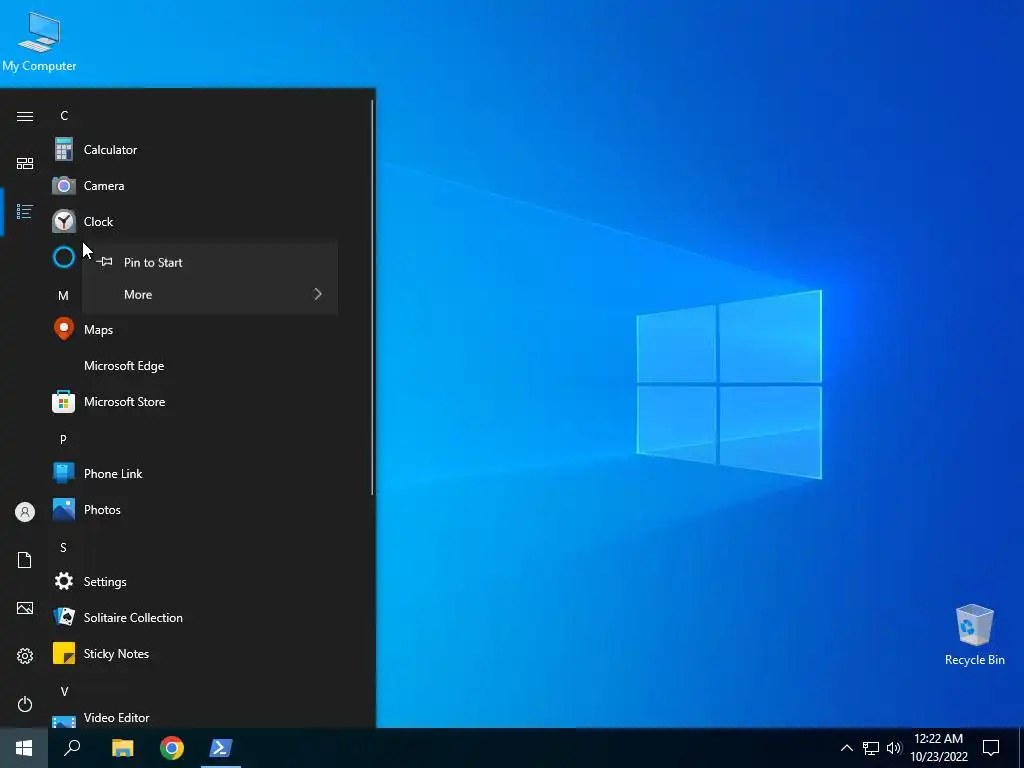The width and height of the screenshot is (1024, 768).
Task: Click the Start menu app list scrollbar
Action: coord(373,297)
